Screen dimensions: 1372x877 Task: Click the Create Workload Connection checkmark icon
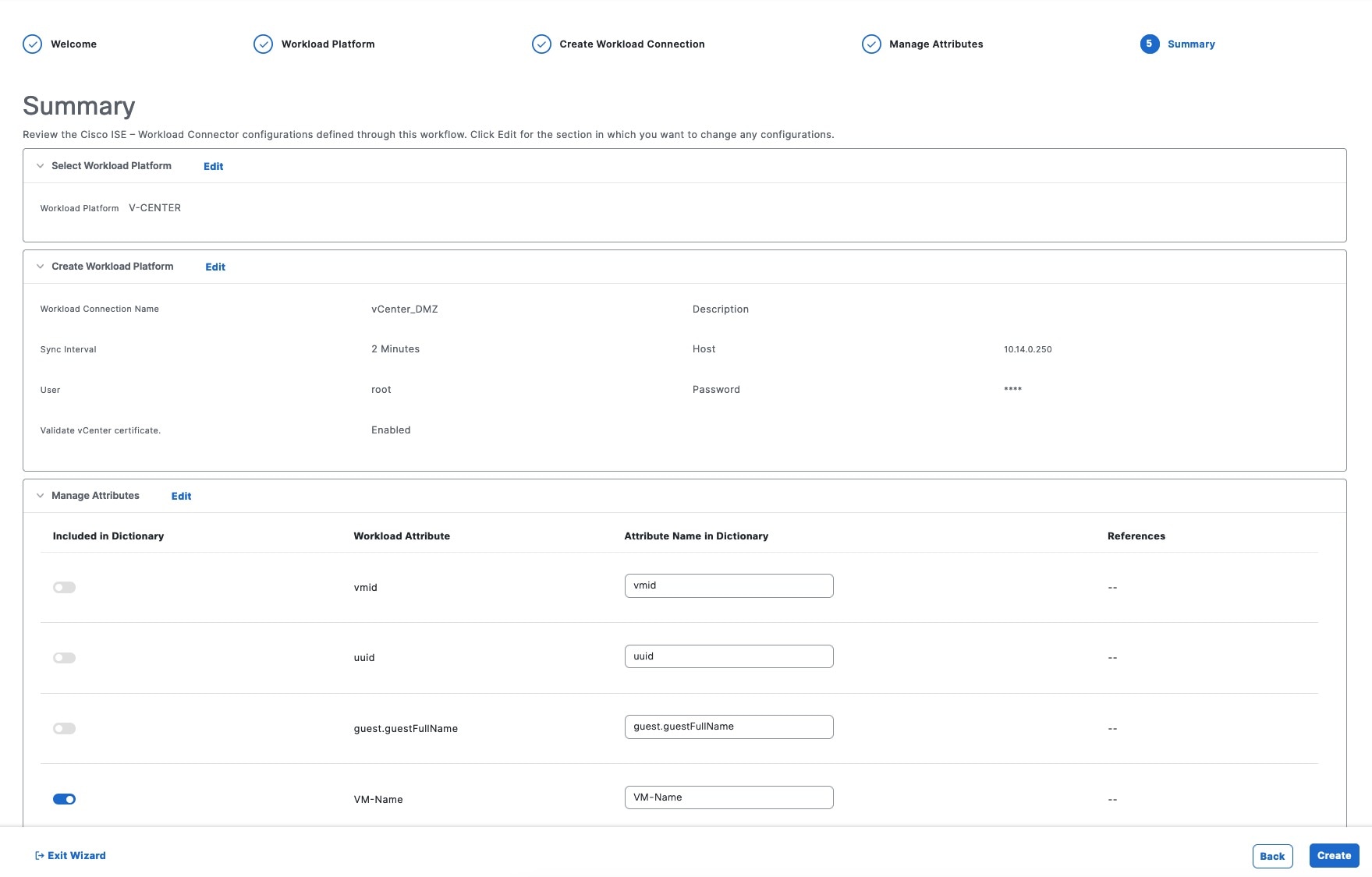click(541, 44)
